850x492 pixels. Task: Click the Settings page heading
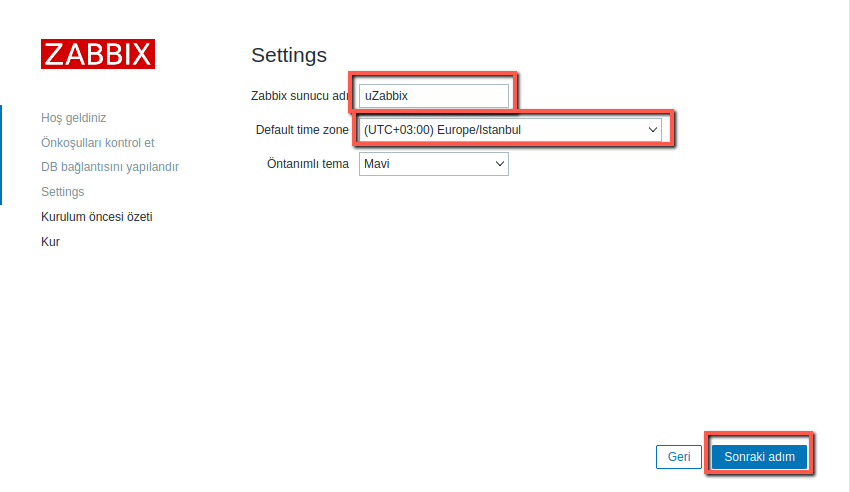tap(289, 54)
